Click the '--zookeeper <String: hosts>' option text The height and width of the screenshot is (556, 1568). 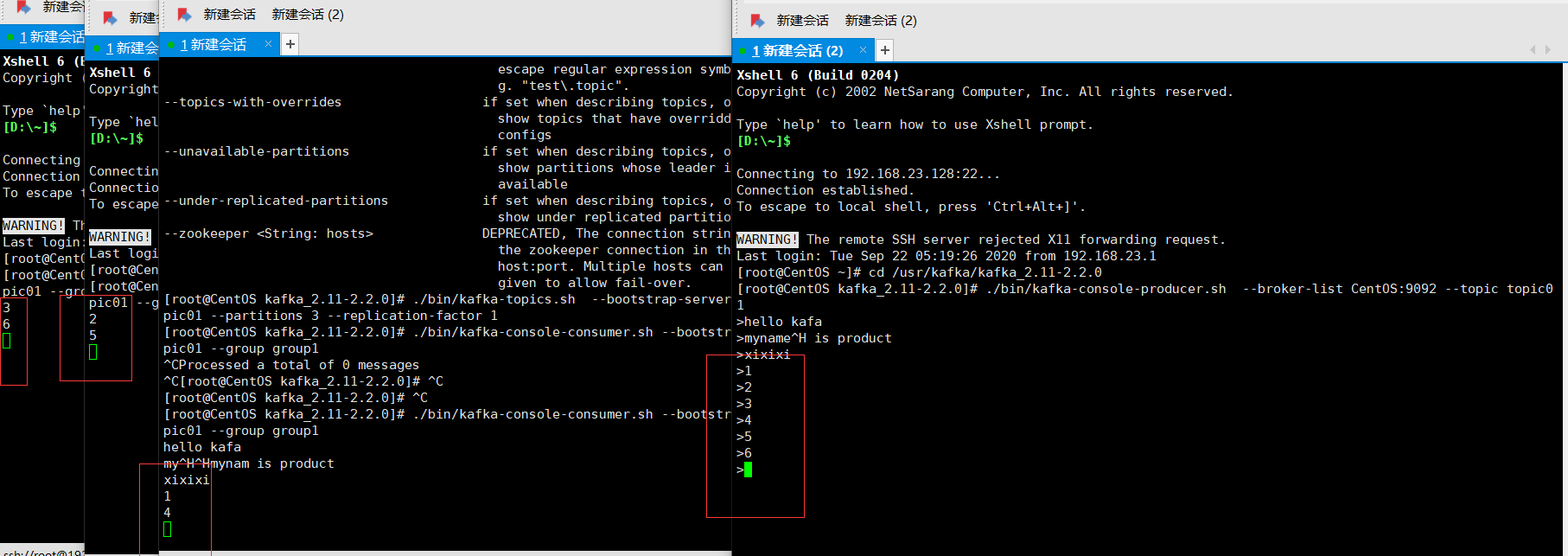pos(268,233)
